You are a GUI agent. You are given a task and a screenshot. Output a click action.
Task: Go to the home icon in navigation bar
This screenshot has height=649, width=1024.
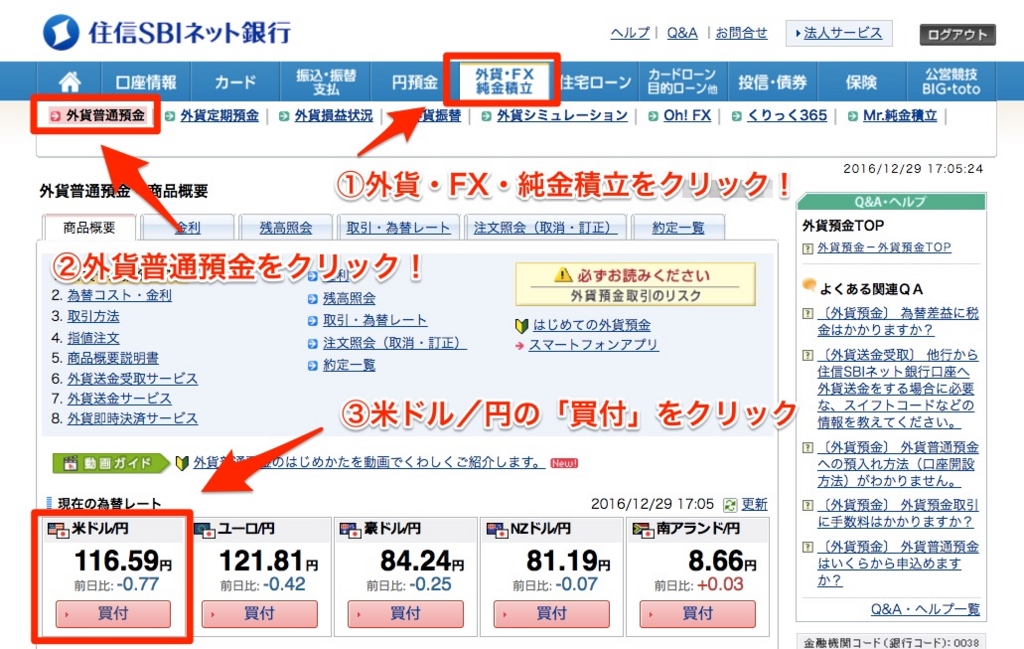click(x=69, y=82)
